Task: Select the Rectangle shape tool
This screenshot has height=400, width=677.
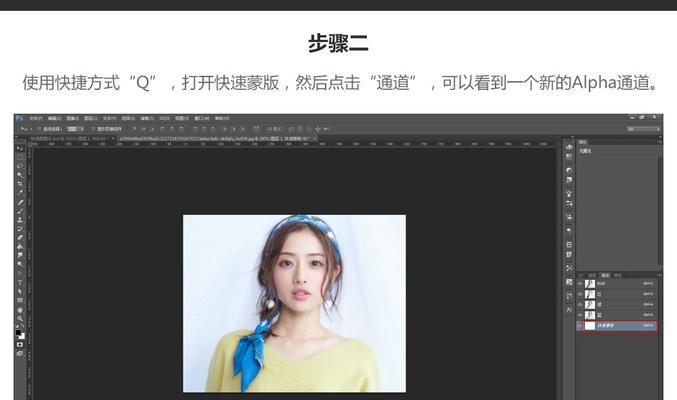Action: pos(20,300)
